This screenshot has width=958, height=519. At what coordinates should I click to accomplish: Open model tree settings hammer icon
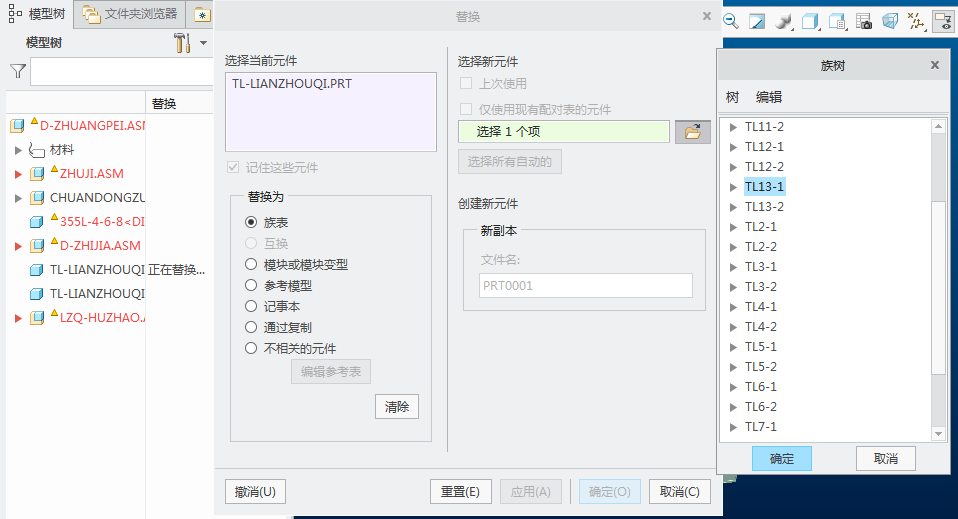pos(182,43)
